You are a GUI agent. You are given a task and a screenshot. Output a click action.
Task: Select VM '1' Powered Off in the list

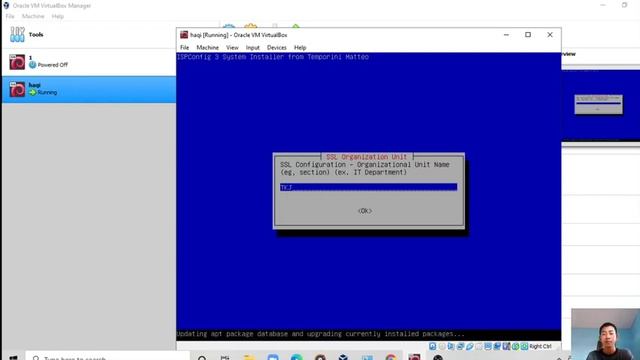[89, 62]
